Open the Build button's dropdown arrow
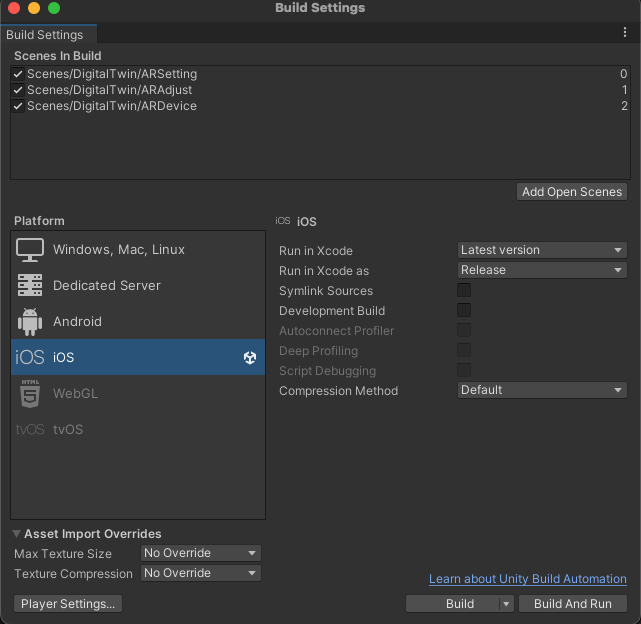This screenshot has width=641, height=624. pyautogui.click(x=506, y=604)
